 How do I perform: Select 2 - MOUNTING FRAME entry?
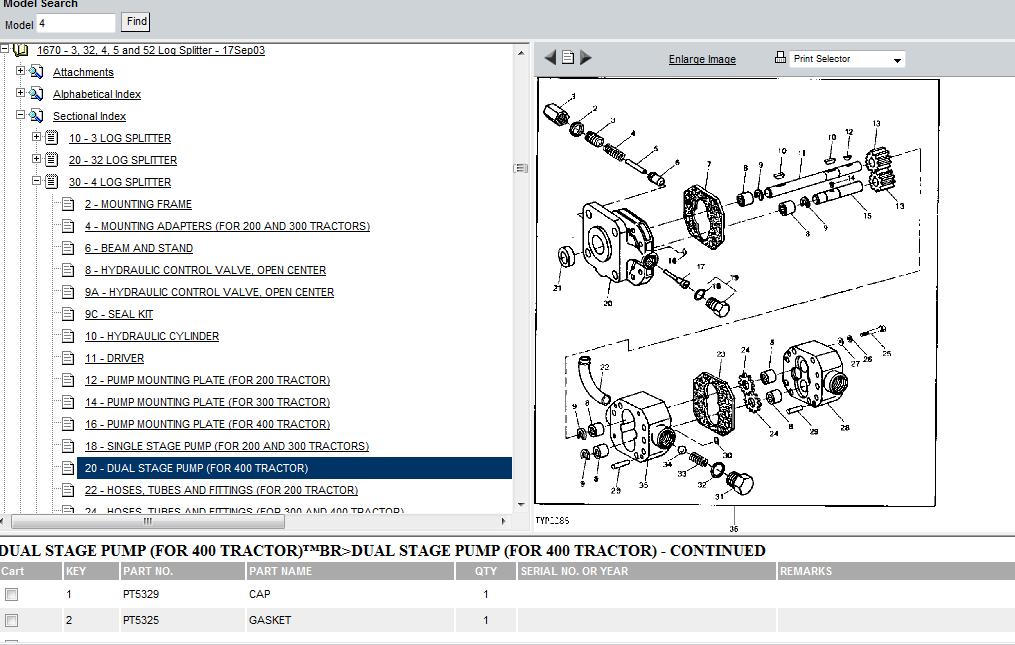click(x=138, y=204)
